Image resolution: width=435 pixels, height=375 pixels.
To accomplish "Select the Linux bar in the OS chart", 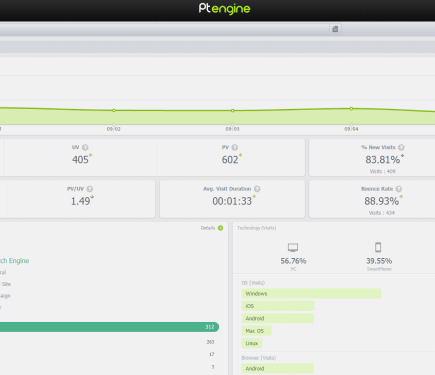I will point(252,343).
